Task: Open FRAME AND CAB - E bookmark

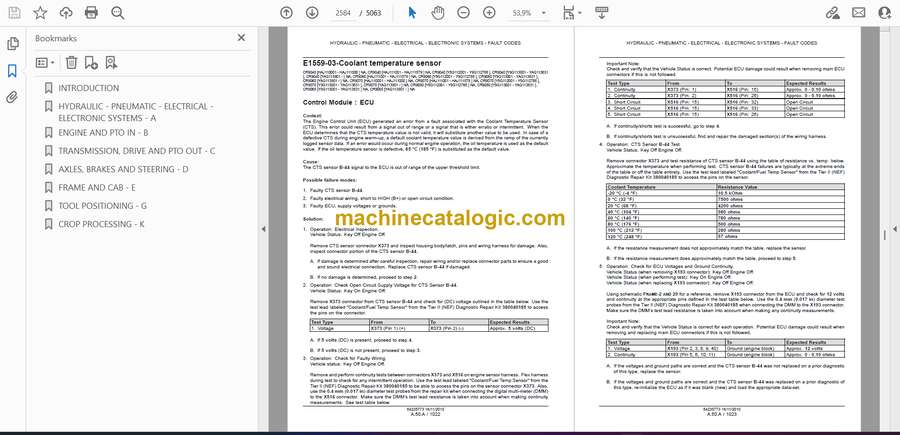Action: pos(97,187)
